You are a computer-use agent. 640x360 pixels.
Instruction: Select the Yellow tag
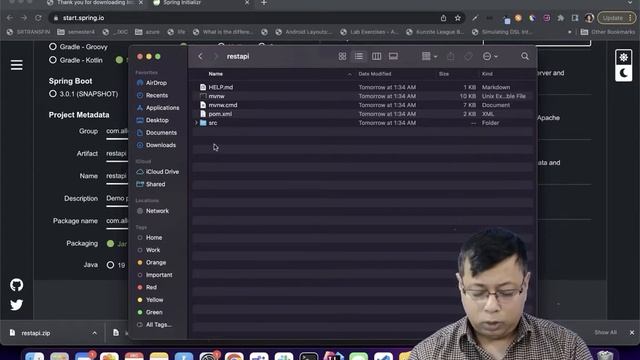tap(154, 300)
